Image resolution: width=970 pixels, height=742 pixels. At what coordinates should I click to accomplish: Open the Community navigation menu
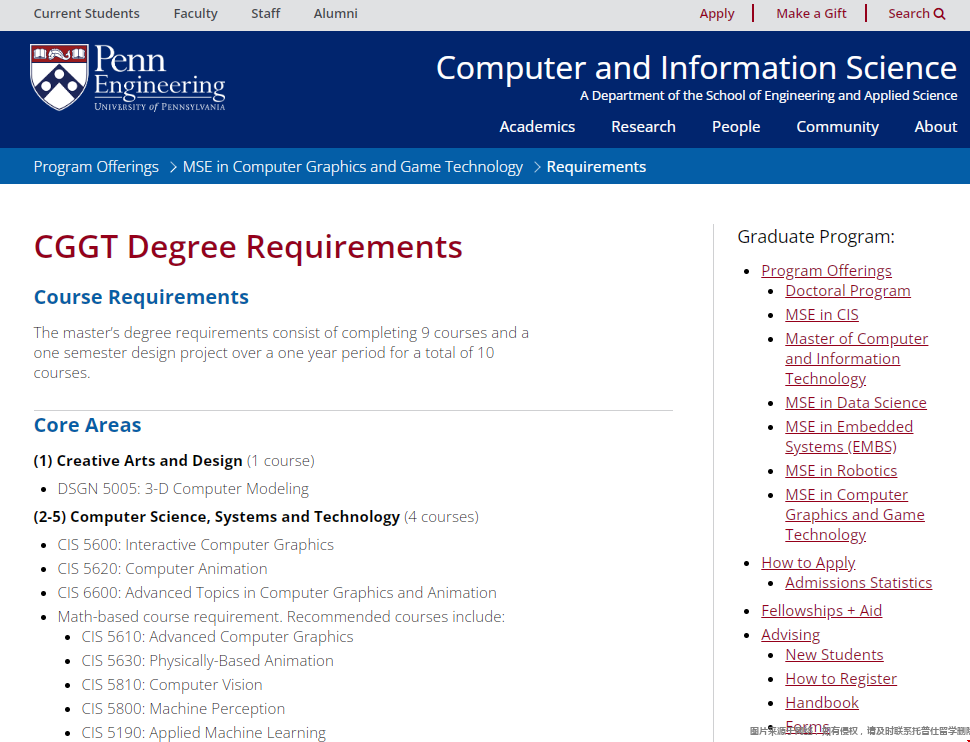(837, 127)
